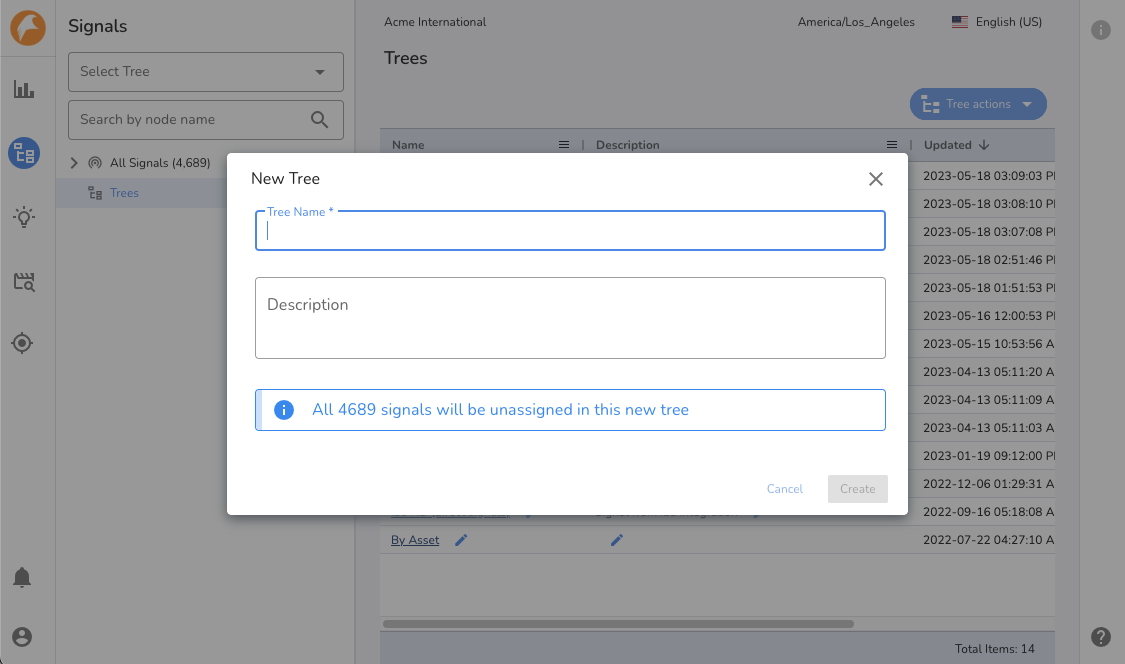Click Total Items: 14 footer text
Viewport: 1125px width, 664px height.
point(994,649)
